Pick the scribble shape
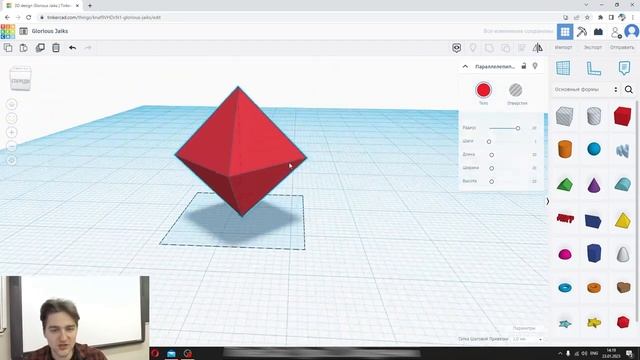Image resolution: width=640 pixels, height=360 pixels. [622, 150]
